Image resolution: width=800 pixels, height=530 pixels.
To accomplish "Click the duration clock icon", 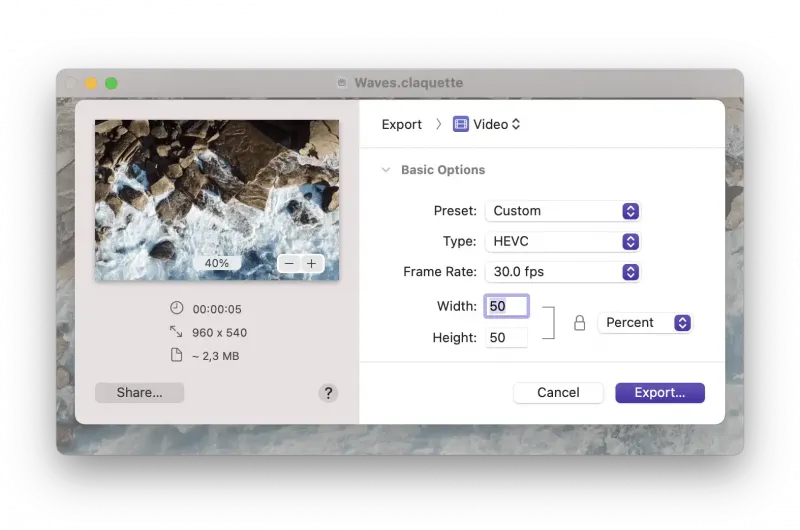I will [x=177, y=308].
